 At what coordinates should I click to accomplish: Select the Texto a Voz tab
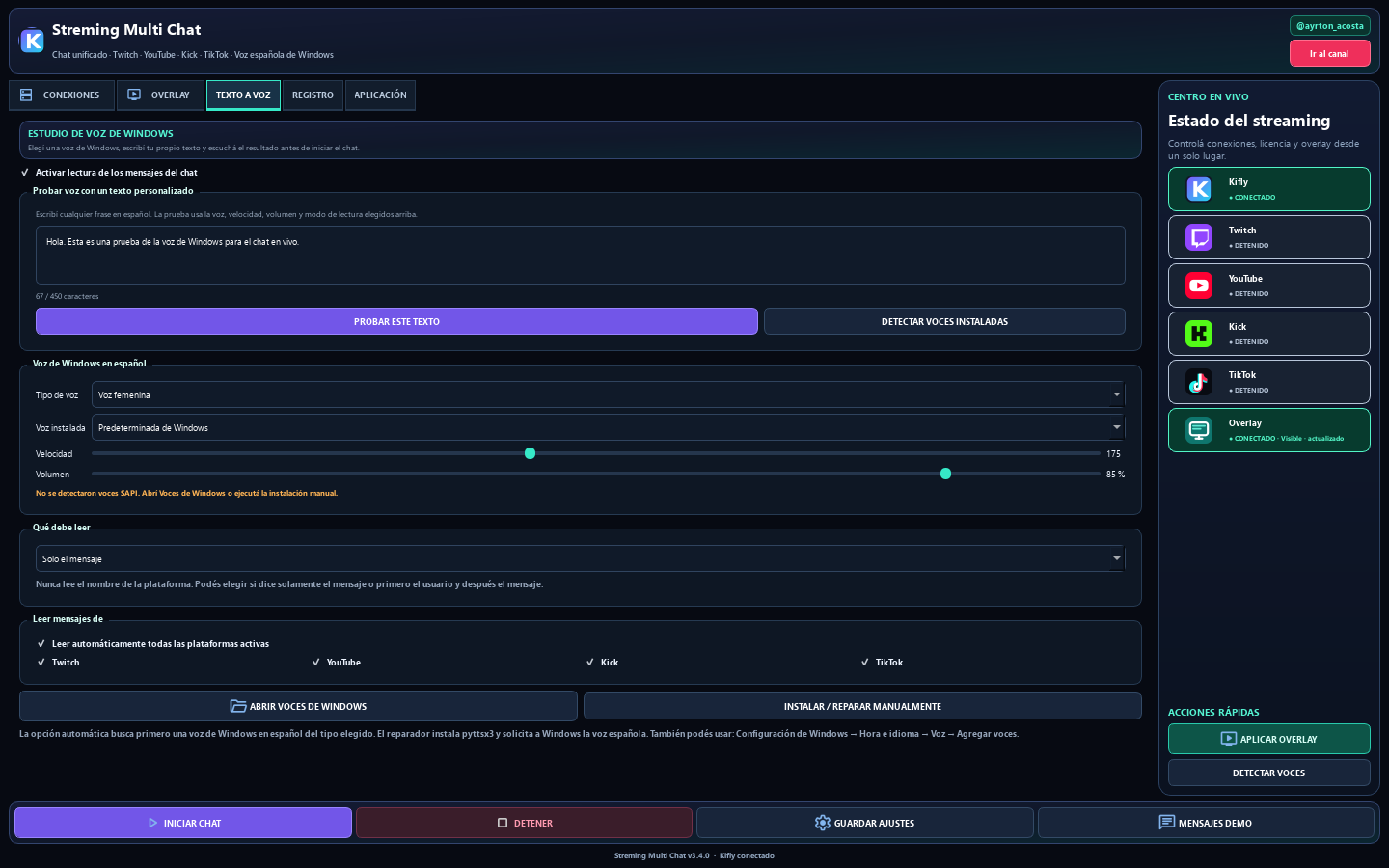[x=243, y=95]
